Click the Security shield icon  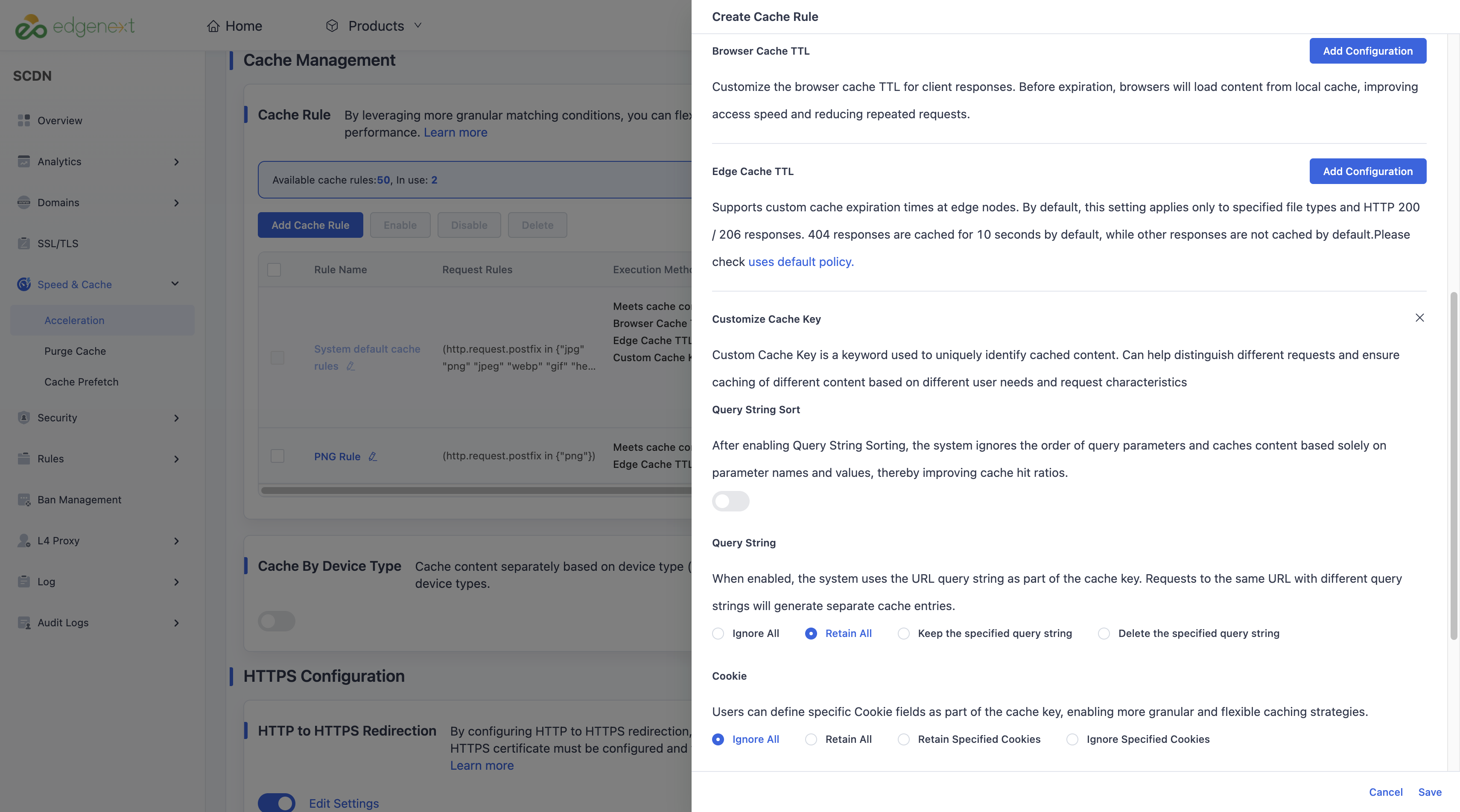(x=24, y=418)
